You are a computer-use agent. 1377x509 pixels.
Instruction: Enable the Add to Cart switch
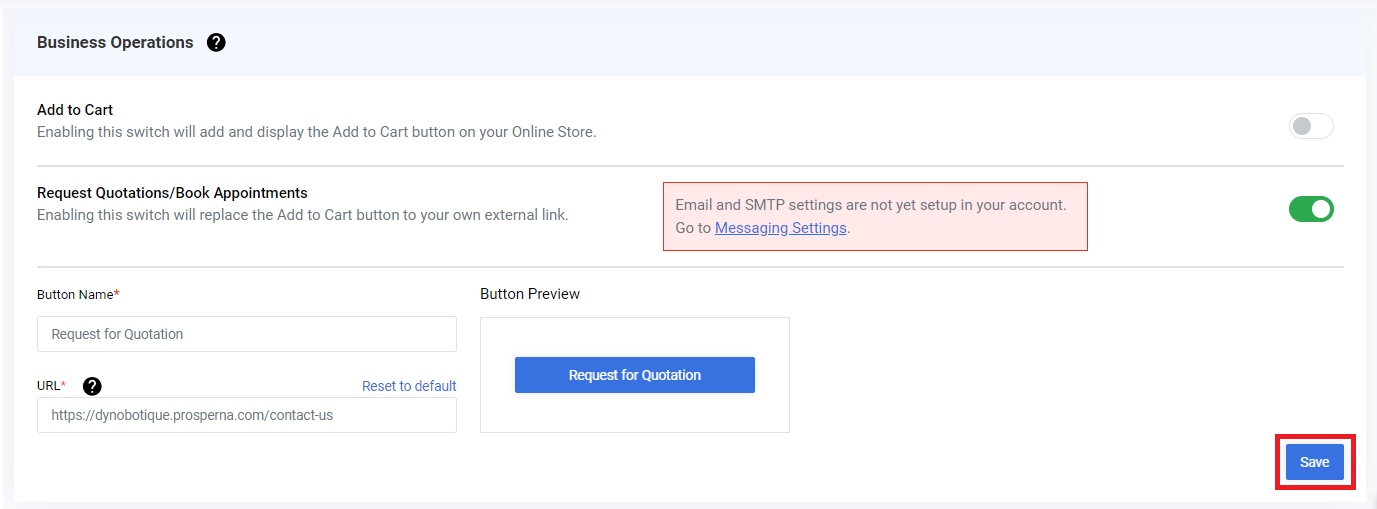(x=1311, y=126)
